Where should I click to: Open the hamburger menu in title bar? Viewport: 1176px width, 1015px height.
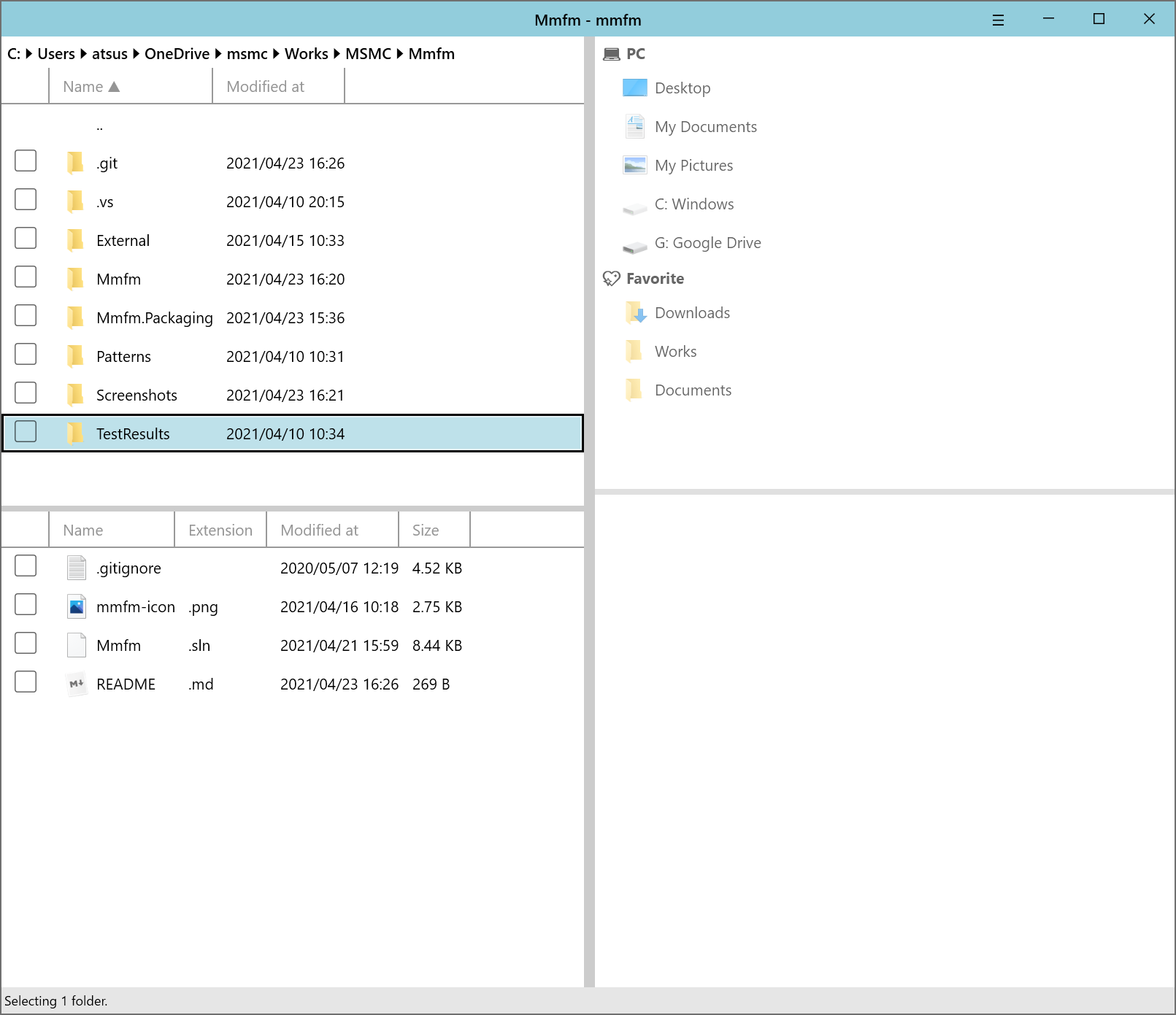[998, 20]
